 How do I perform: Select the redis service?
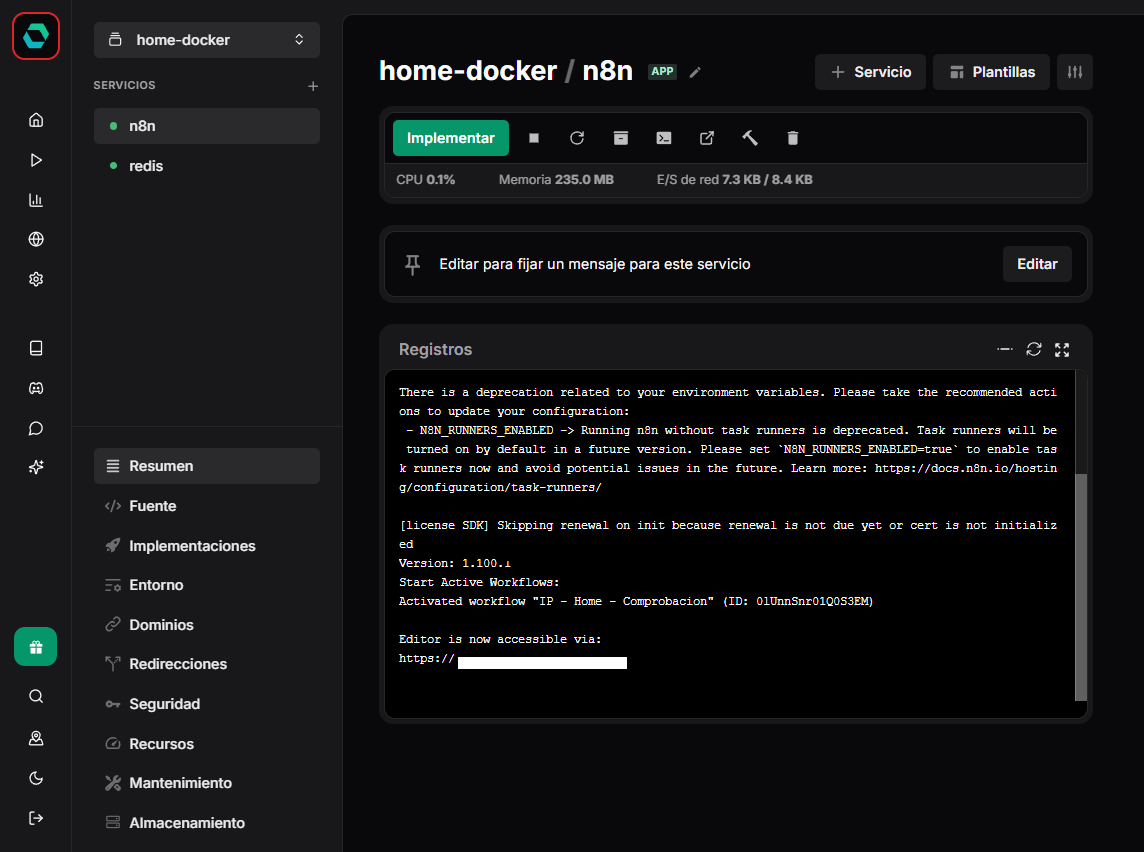[206, 166]
